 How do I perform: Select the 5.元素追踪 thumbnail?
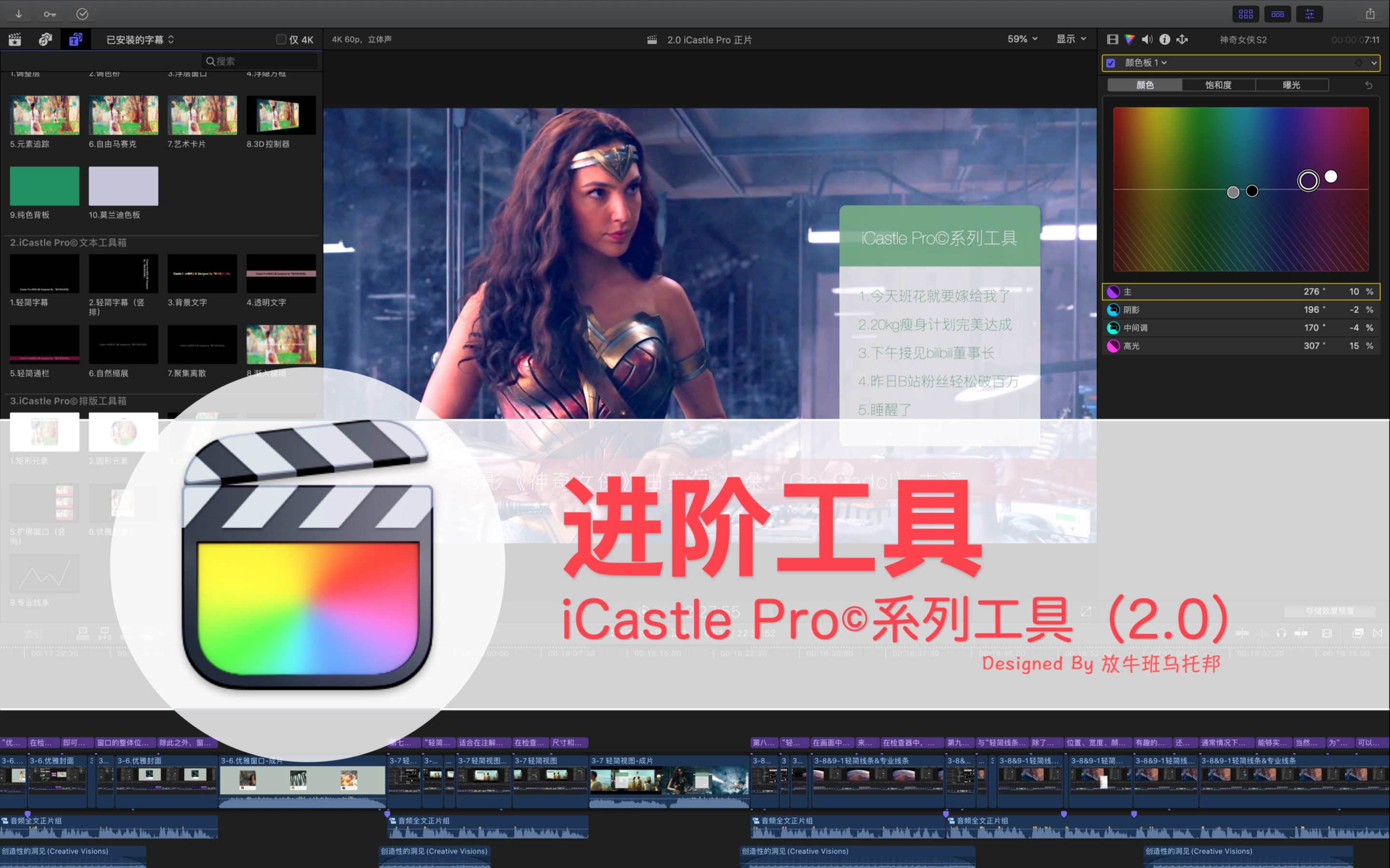tap(45, 115)
